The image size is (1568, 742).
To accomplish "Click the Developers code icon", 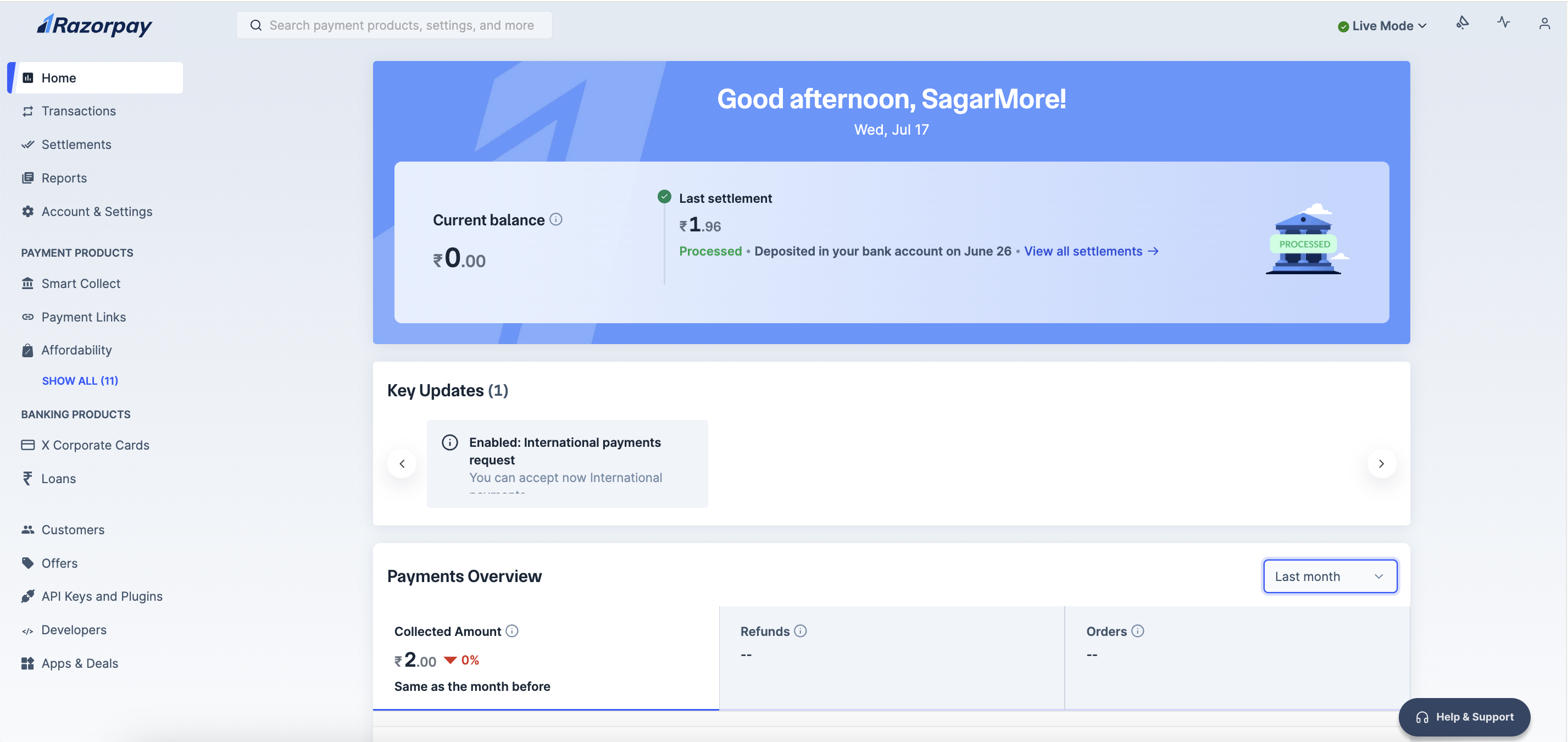I will pyautogui.click(x=28, y=630).
